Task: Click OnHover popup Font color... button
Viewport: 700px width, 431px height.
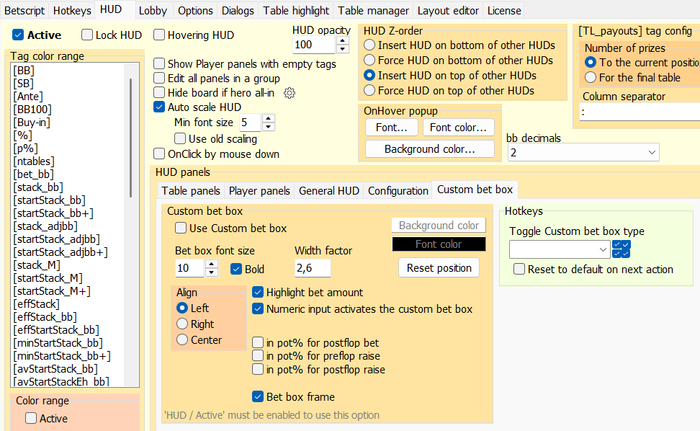Action: 458,127
